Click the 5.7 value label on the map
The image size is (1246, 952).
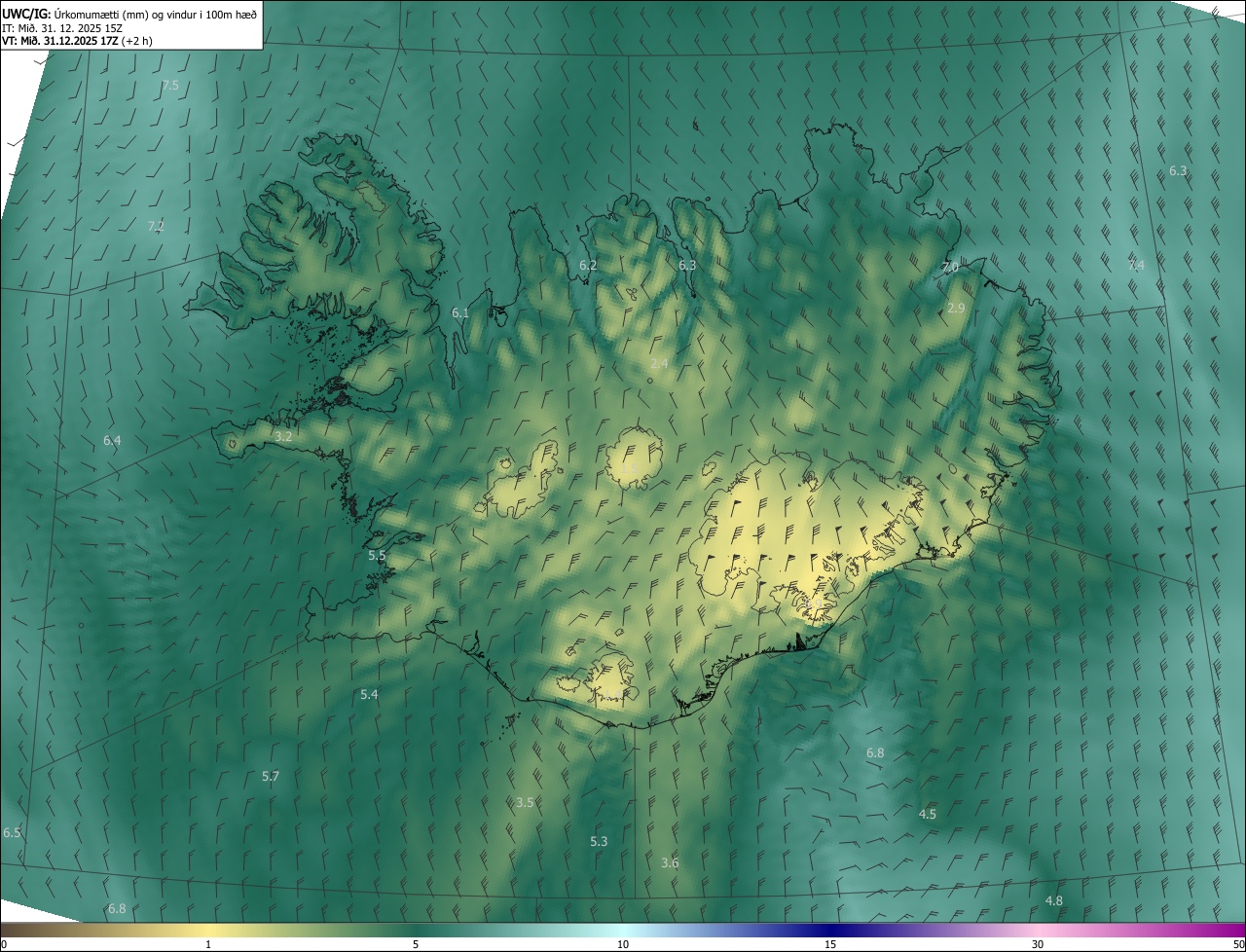(x=271, y=776)
